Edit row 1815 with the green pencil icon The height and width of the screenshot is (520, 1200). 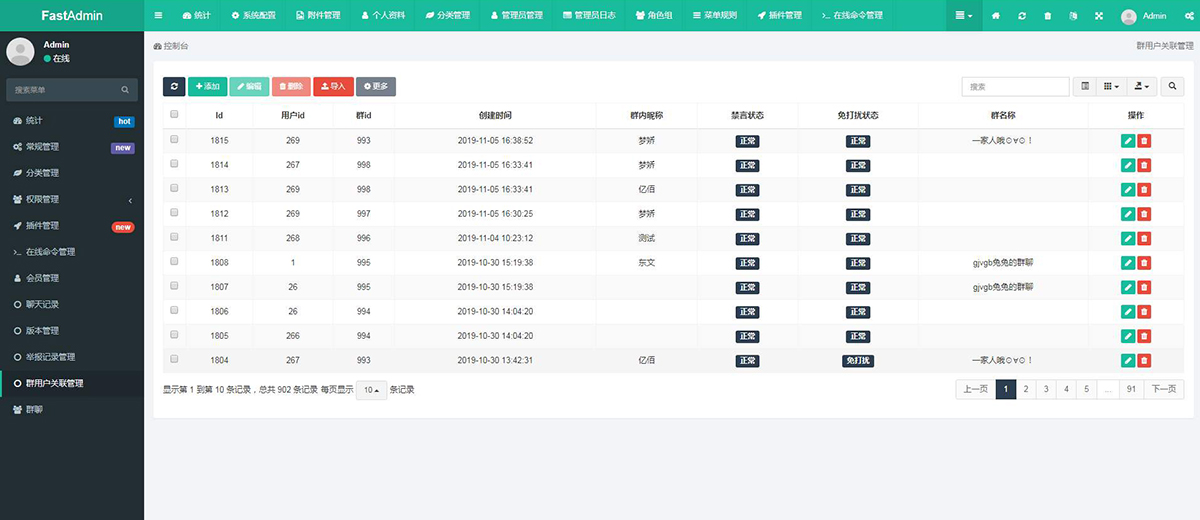1128,141
